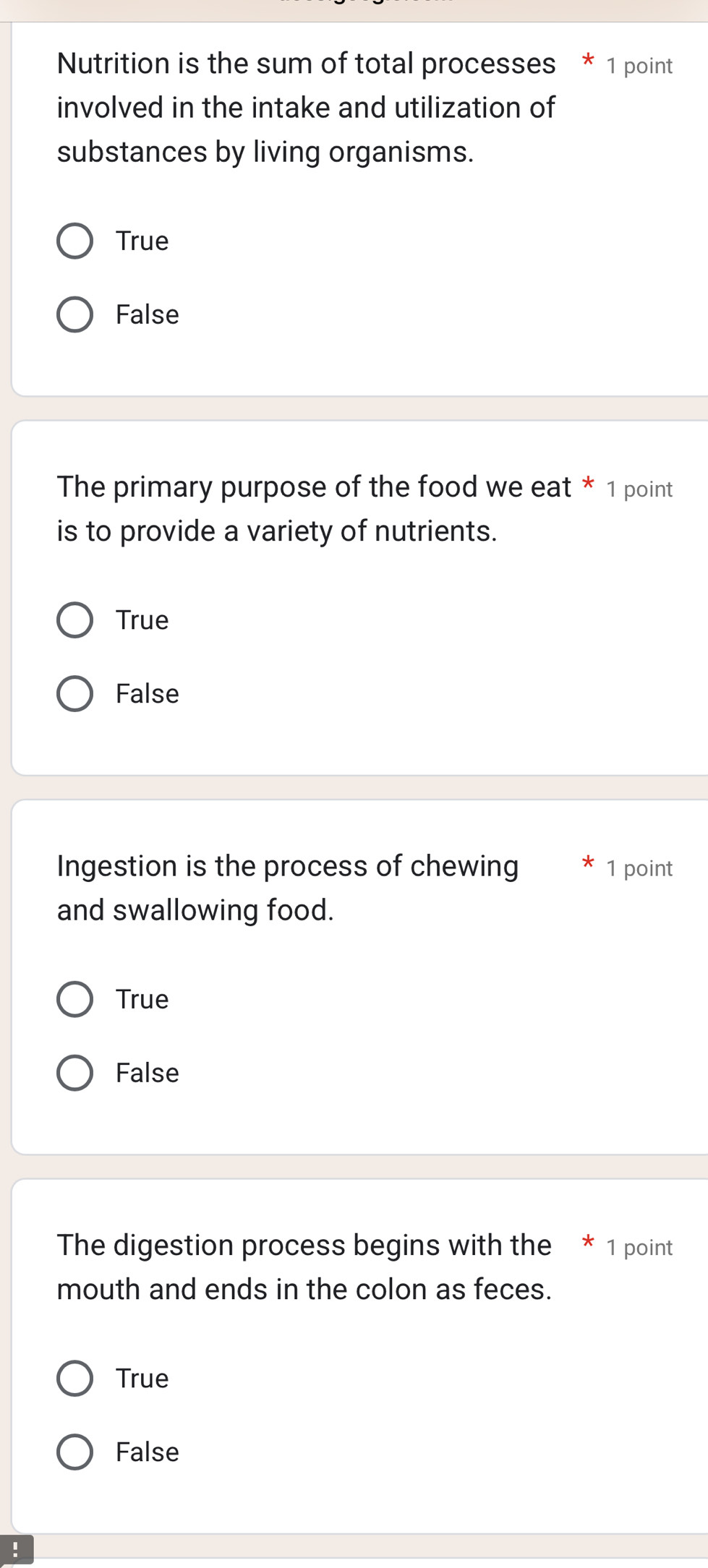708x1568 pixels.
Task: Select True for the digestion process question
Action: click(74, 1379)
